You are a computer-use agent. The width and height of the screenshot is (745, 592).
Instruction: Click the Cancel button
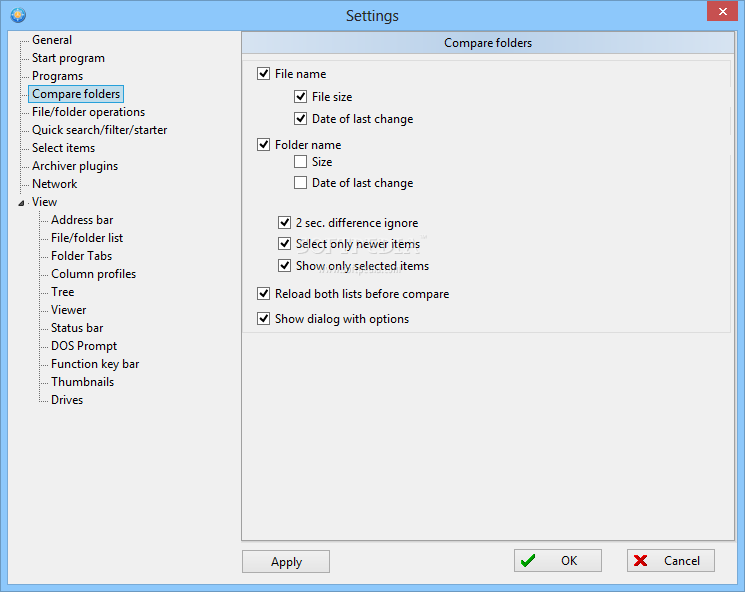click(x=671, y=561)
